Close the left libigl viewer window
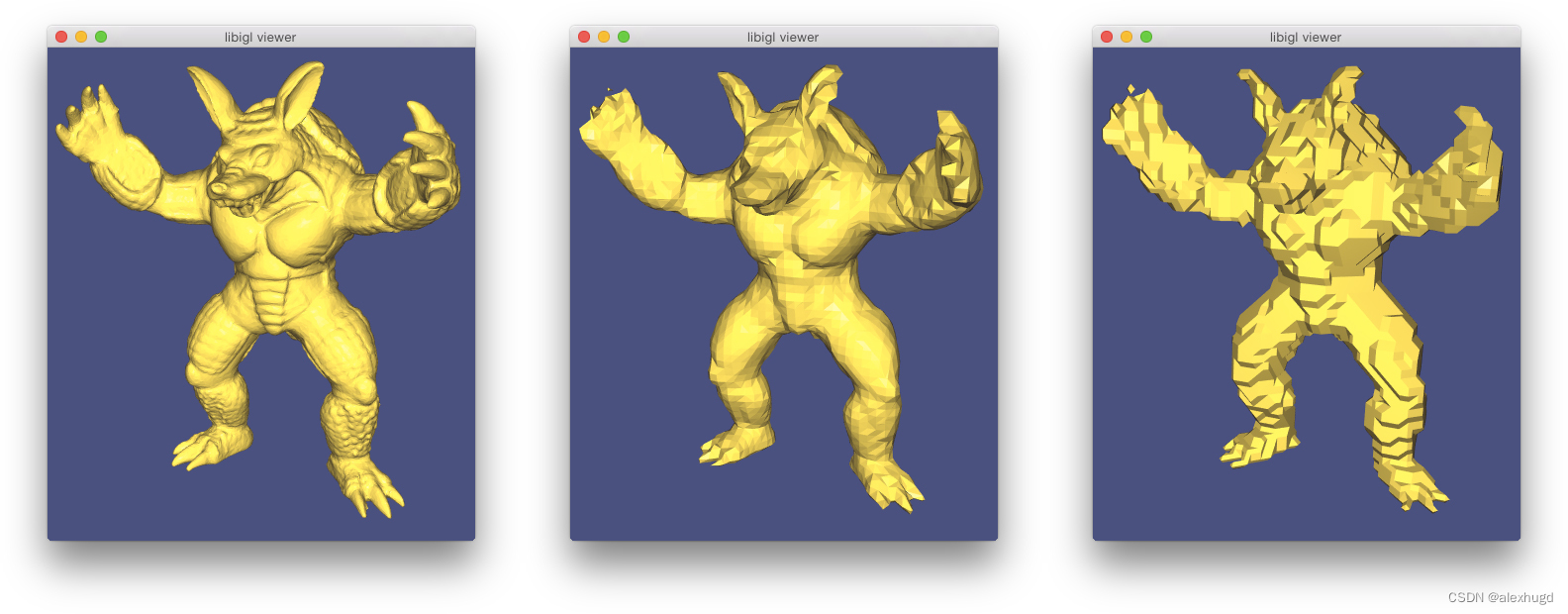This screenshot has width=1568, height=614. (x=61, y=37)
